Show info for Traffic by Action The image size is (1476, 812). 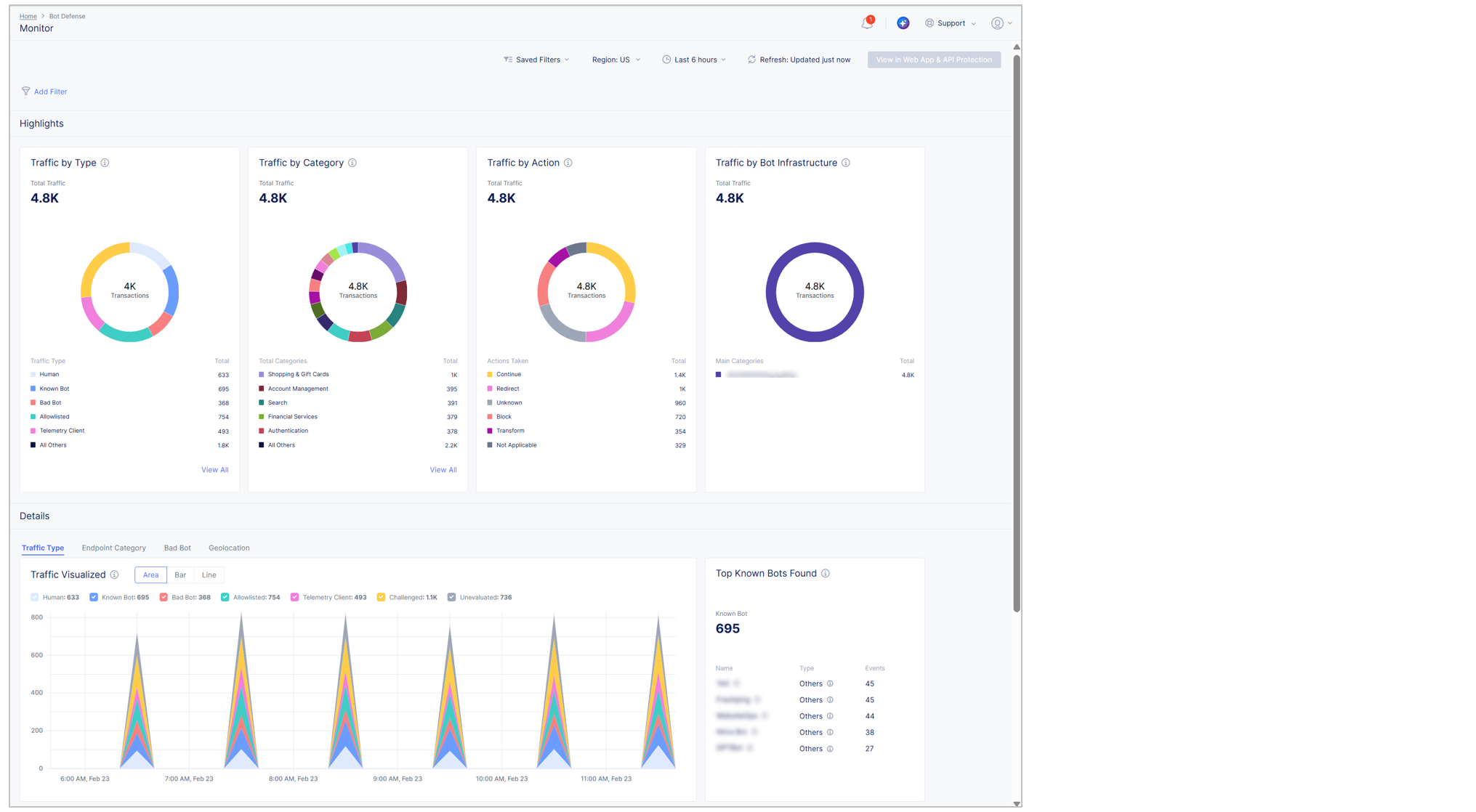[568, 163]
